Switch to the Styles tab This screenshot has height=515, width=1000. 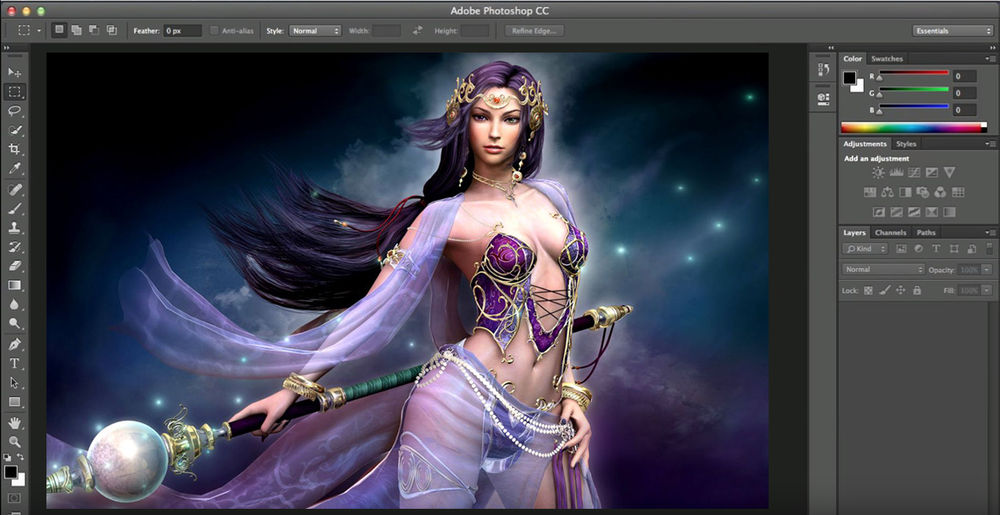(906, 144)
